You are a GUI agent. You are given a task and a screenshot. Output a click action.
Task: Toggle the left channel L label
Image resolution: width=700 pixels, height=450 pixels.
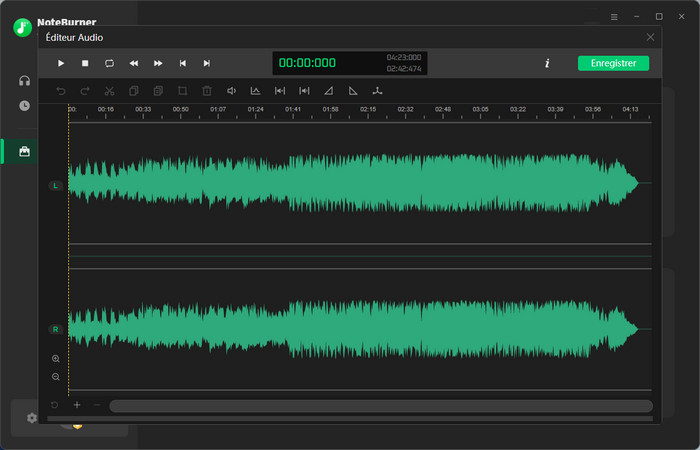click(55, 186)
